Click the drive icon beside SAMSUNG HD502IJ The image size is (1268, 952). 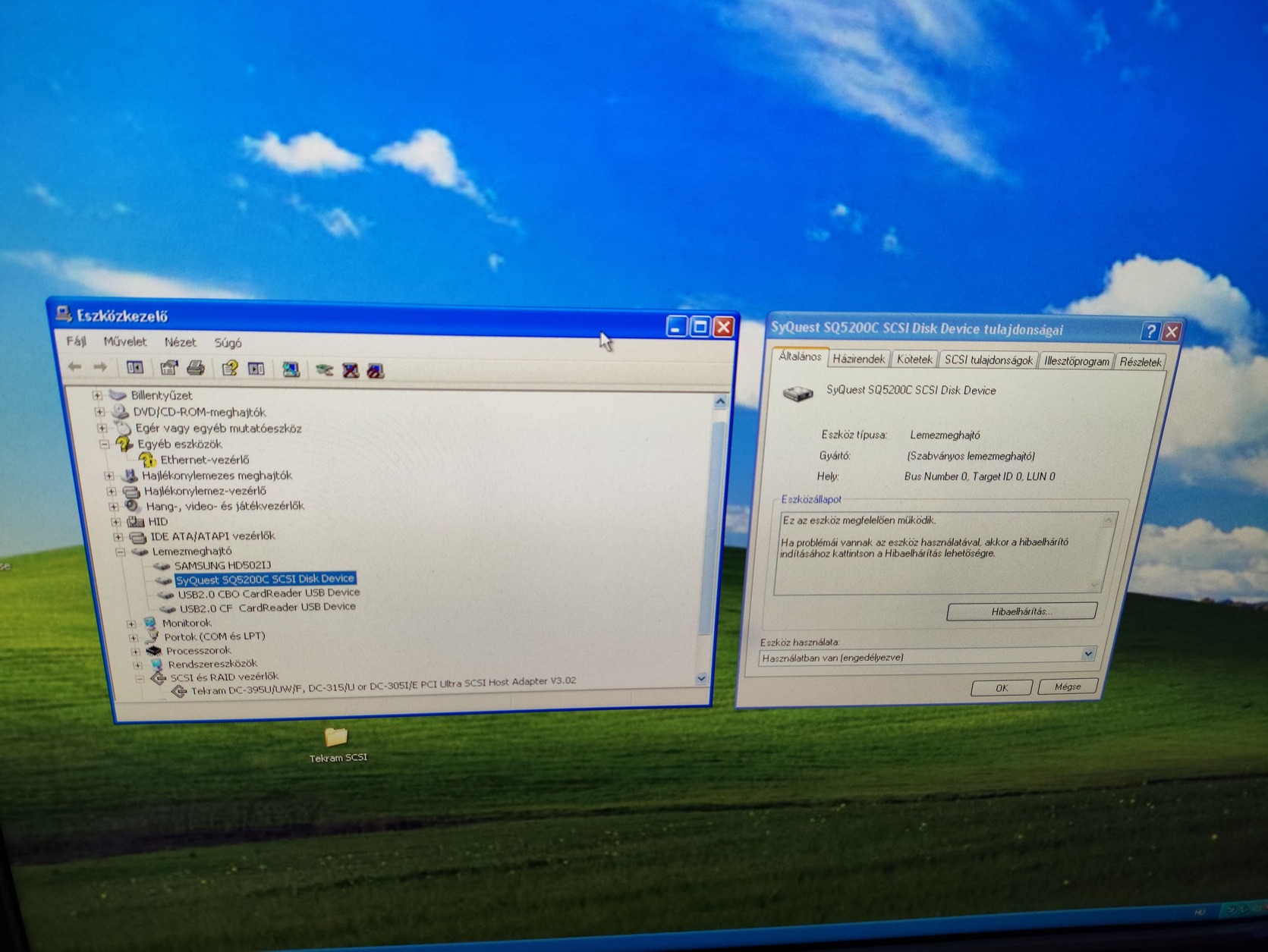pyautogui.click(x=162, y=566)
